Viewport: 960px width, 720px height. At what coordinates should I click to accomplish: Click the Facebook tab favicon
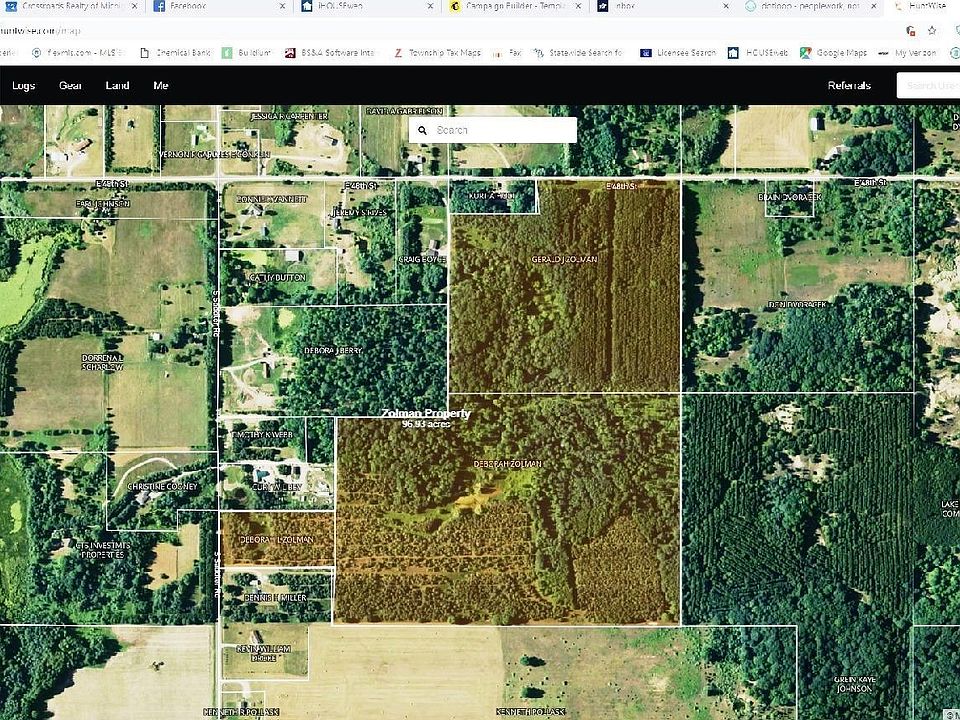pyautogui.click(x=159, y=6)
